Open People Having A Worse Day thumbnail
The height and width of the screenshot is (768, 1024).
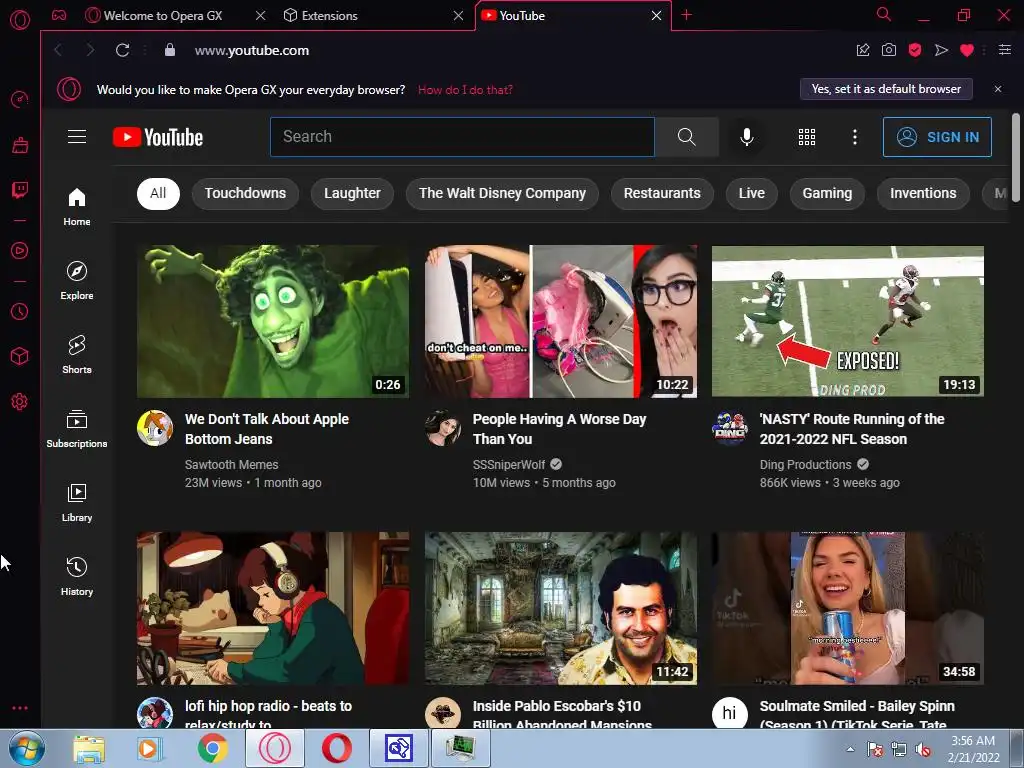pos(560,321)
